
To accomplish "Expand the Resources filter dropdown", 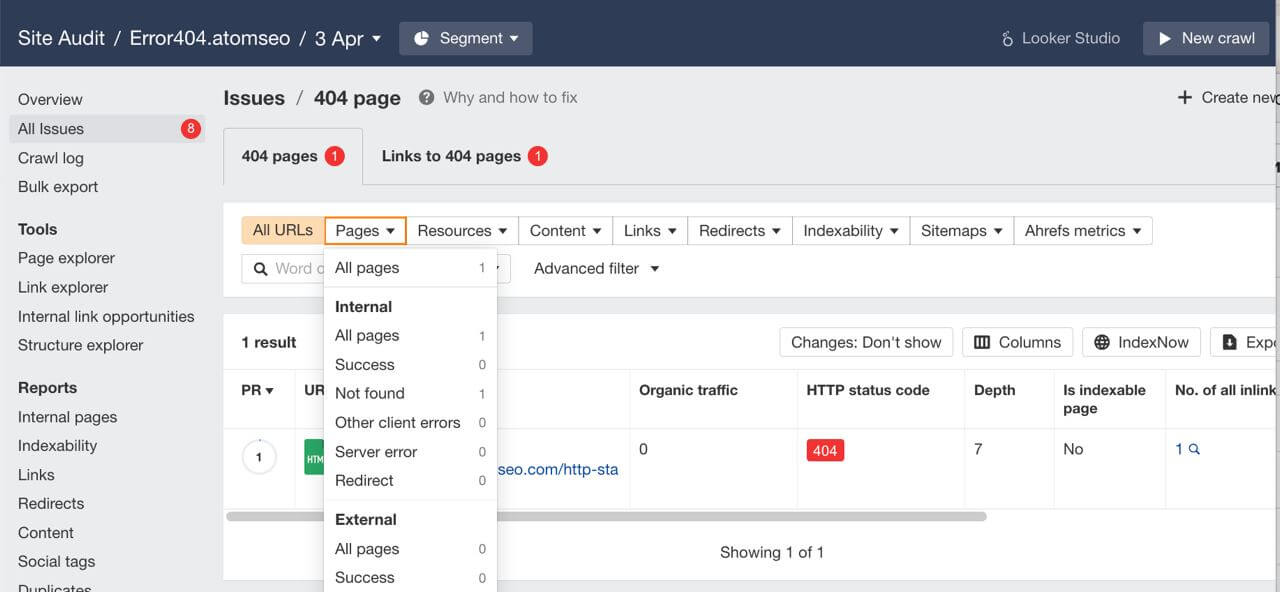I will pos(463,230).
